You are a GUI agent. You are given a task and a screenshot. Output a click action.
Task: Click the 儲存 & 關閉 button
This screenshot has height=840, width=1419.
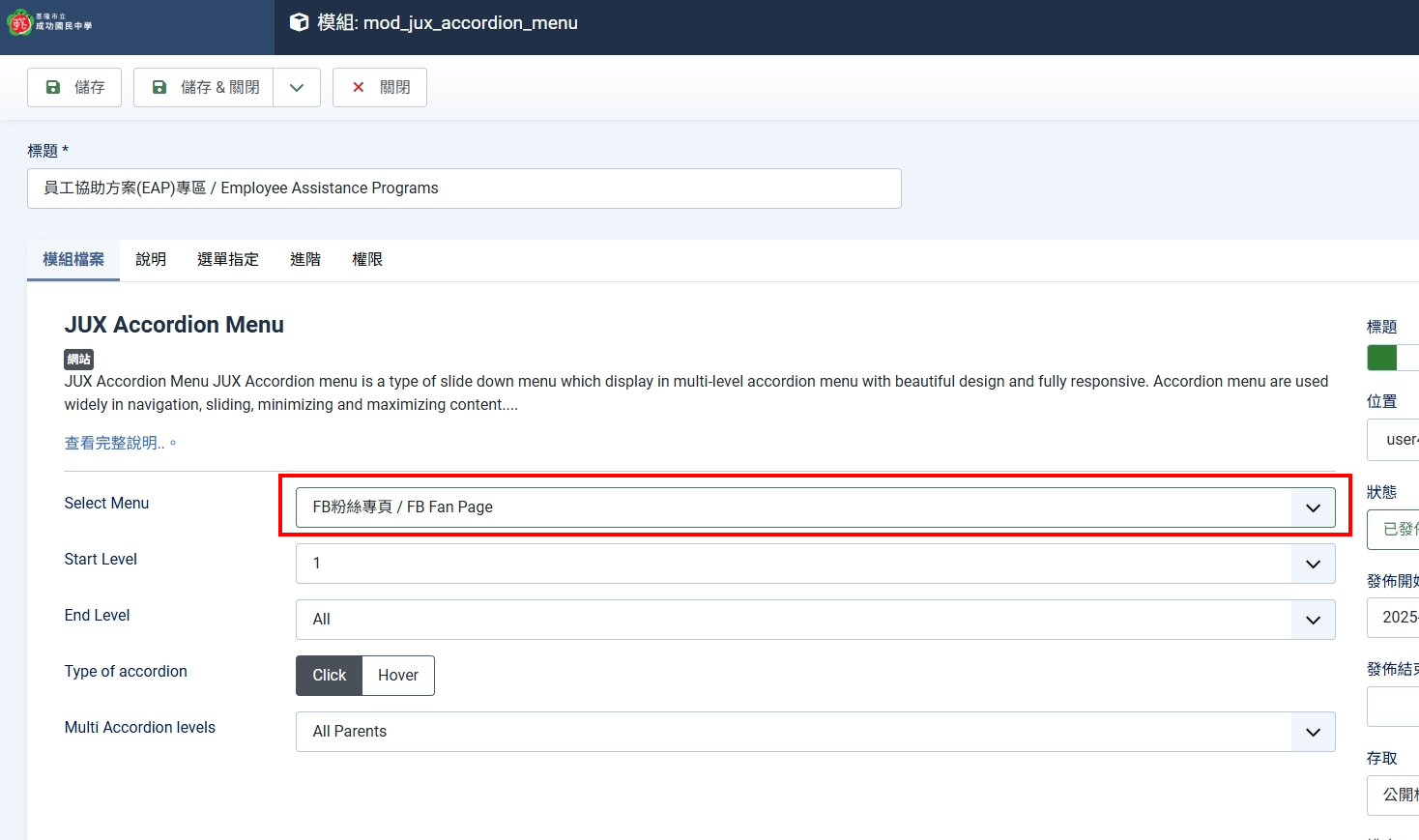pyautogui.click(x=204, y=87)
